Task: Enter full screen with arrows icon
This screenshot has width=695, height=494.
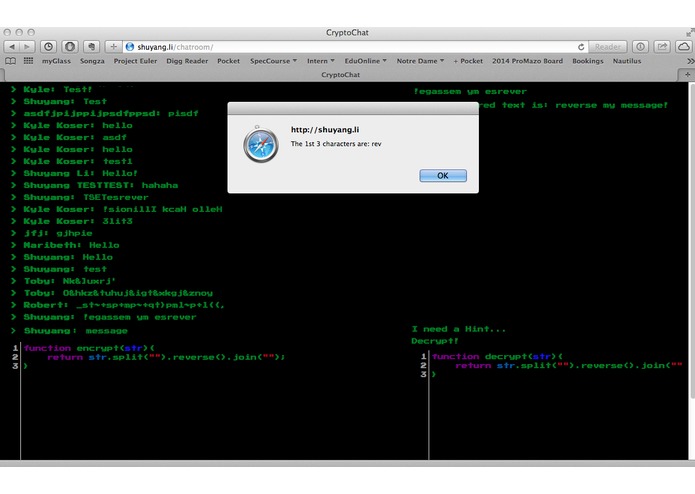Action: click(x=690, y=32)
